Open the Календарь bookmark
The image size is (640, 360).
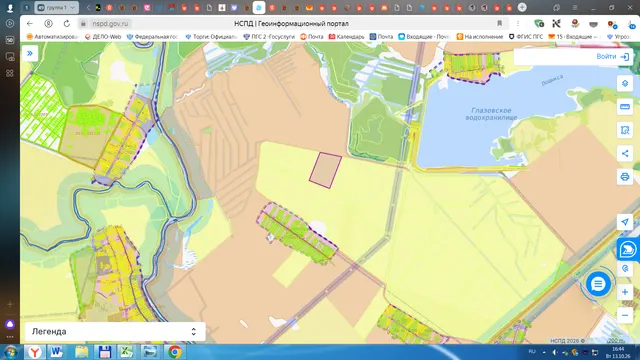(x=347, y=36)
